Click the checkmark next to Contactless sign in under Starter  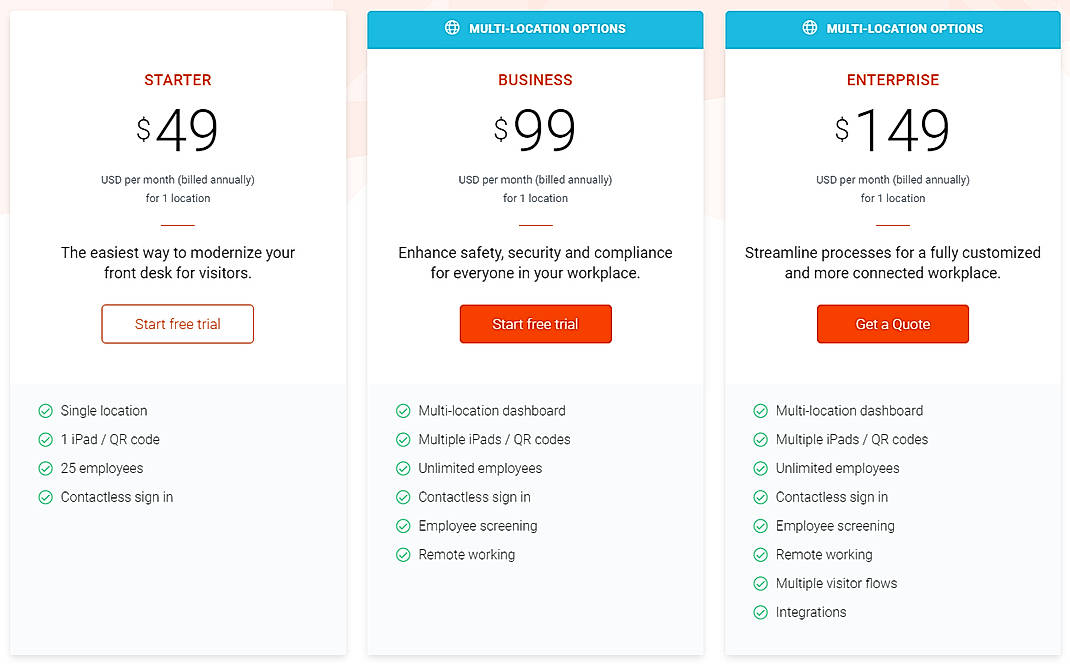[45, 497]
